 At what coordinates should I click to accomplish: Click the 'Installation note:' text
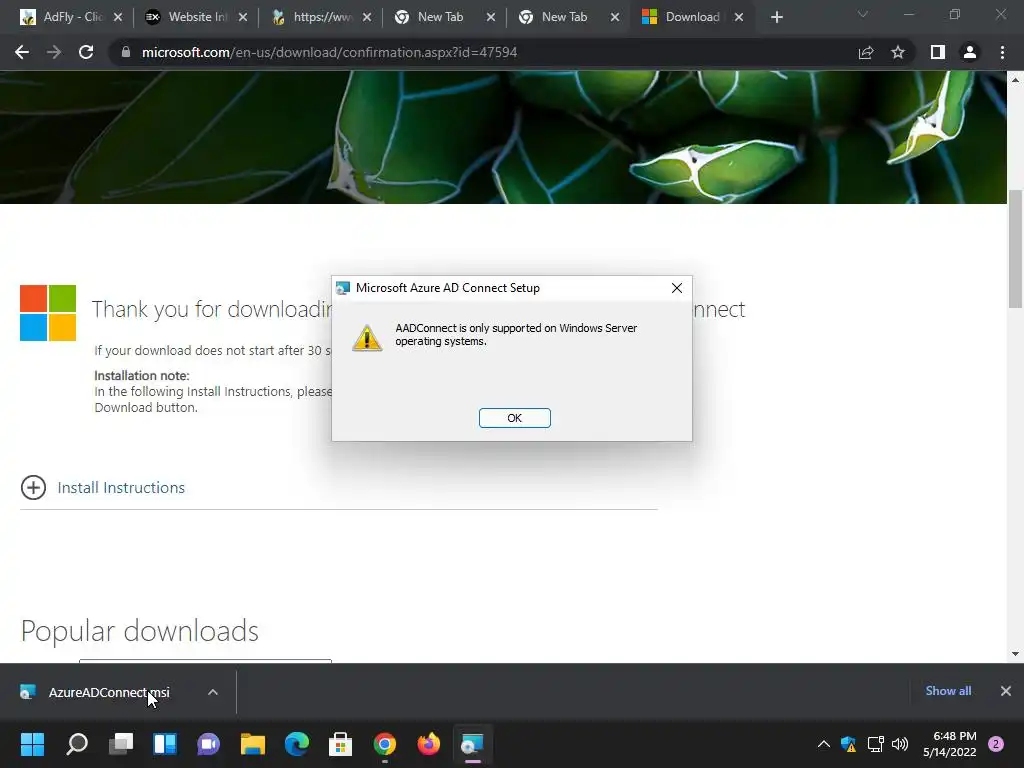[x=142, y=376]
